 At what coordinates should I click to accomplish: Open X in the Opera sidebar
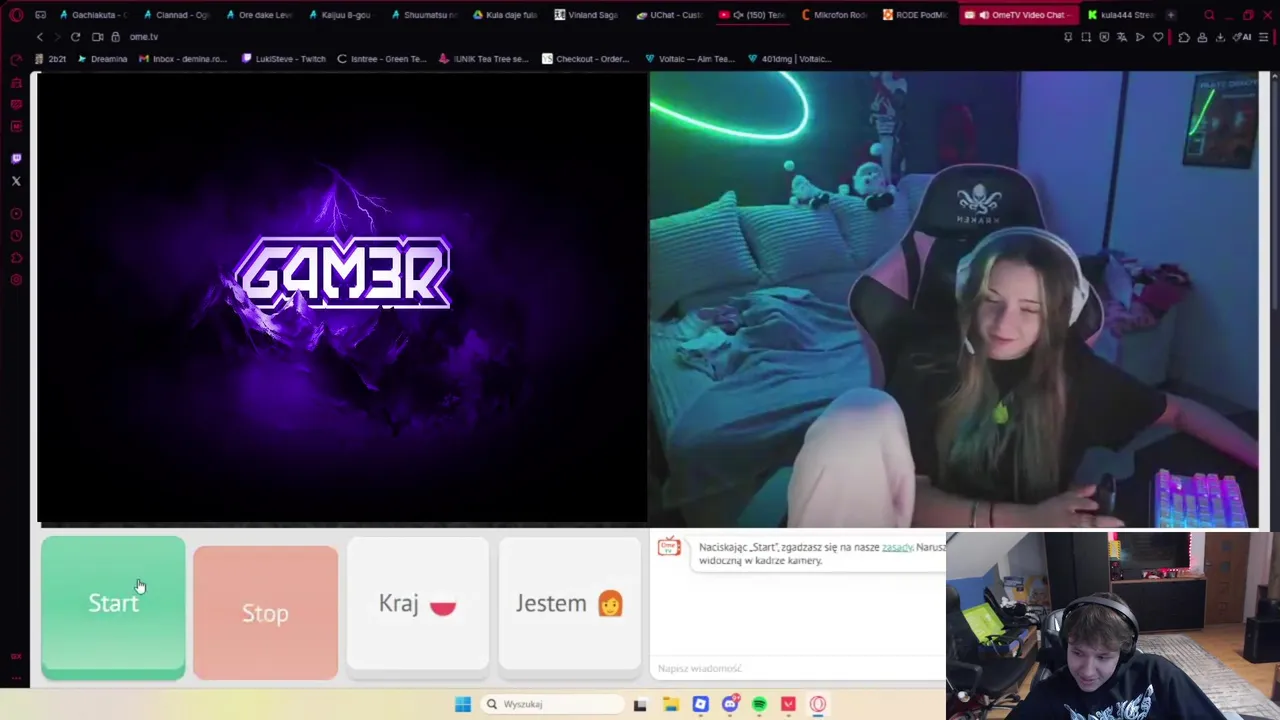point(16,181)
